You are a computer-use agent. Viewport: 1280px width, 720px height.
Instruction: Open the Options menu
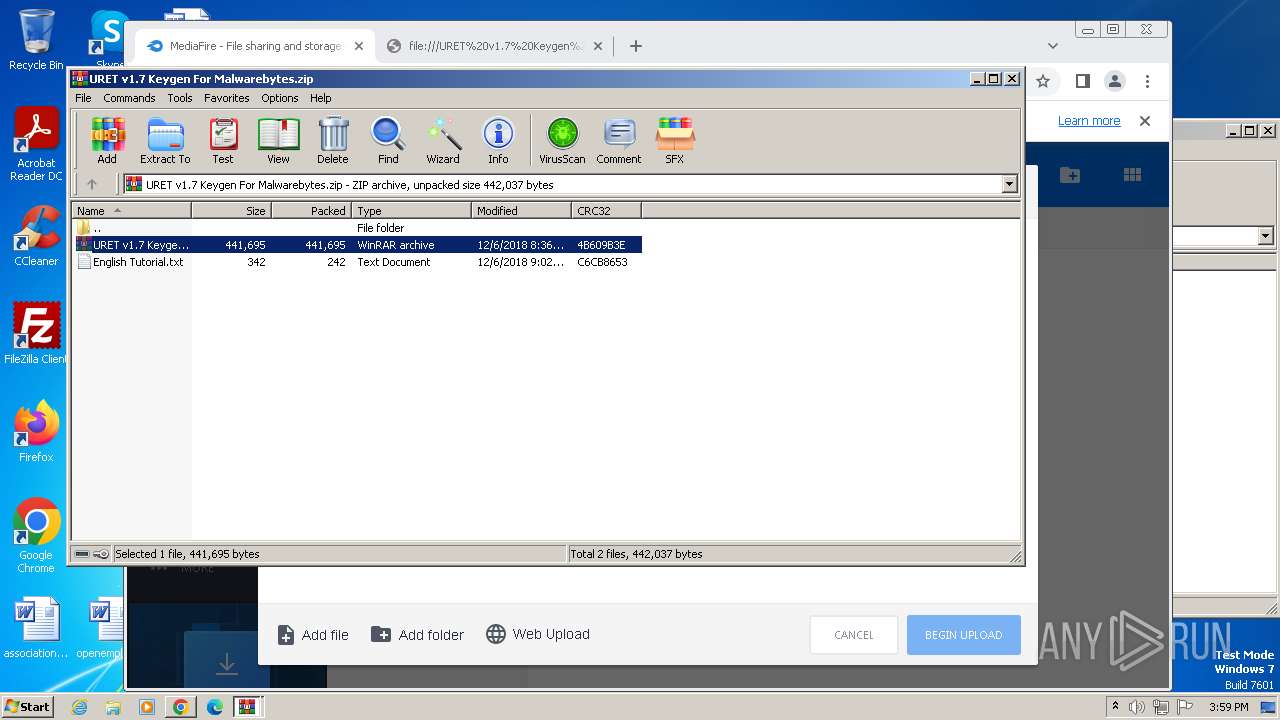tap(280, 98)
